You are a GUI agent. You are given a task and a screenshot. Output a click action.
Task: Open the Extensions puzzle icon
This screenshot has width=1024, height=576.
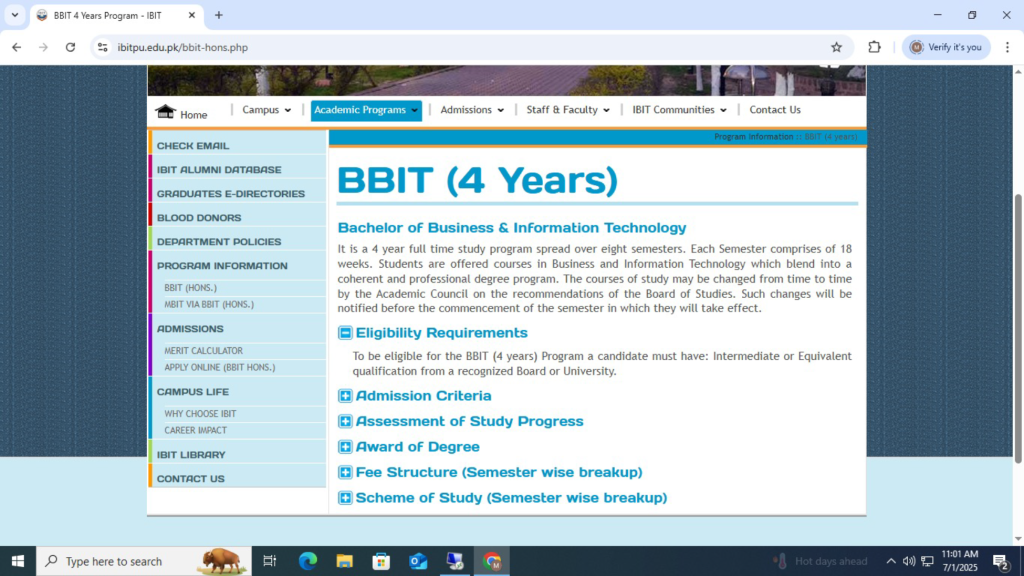point(874,47)
